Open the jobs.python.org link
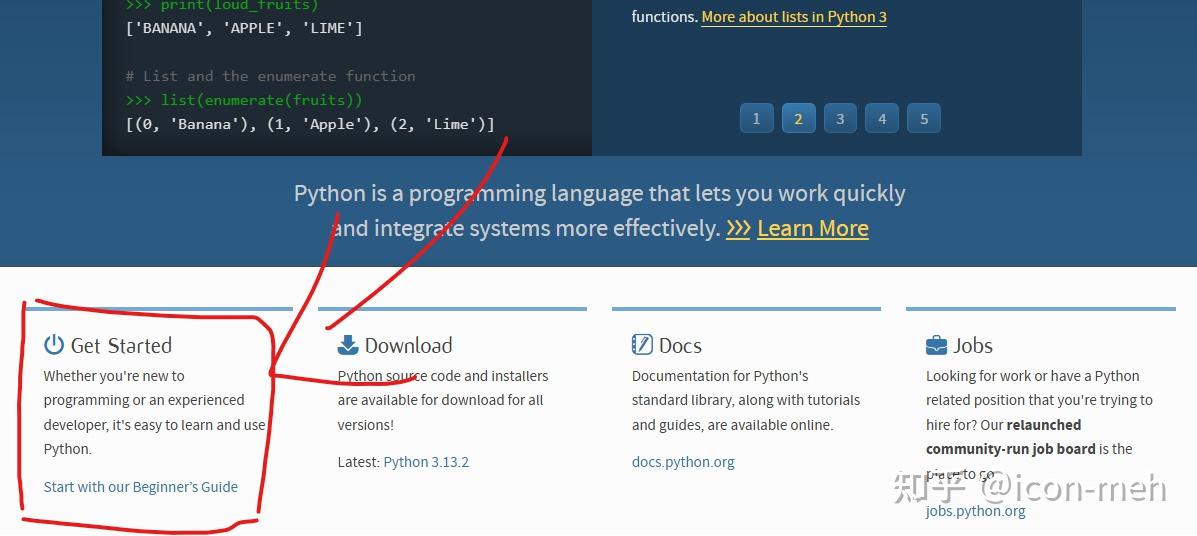Image resolution: width=1197 pixels, height=536 pixels. (x=975, y=511)
